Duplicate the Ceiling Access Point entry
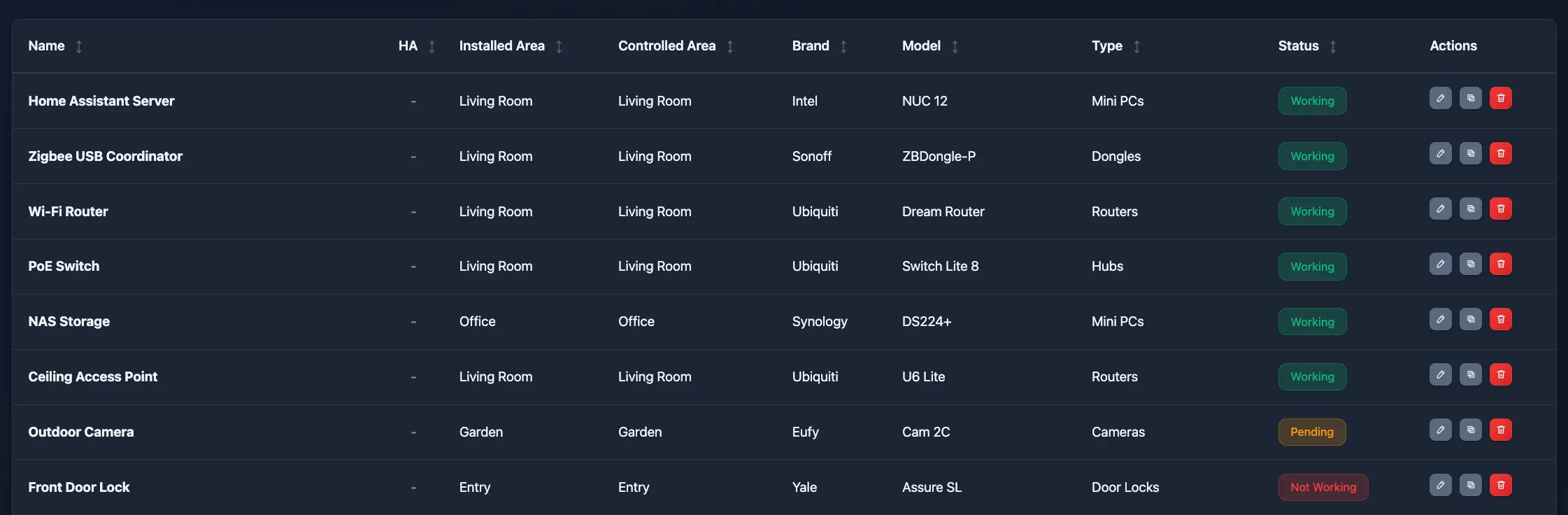 (x=1471, y=374)
